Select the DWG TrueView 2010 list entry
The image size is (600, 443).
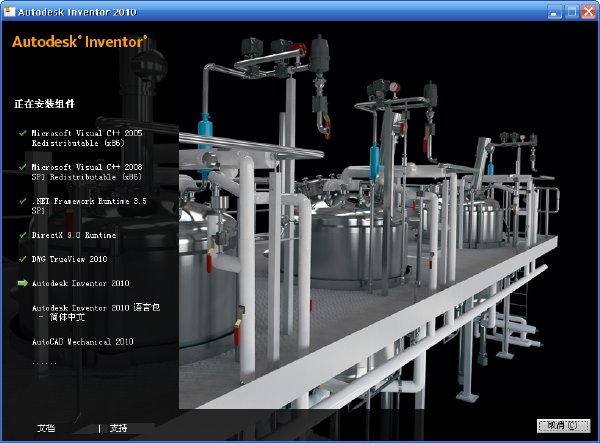tap(69, 259)
